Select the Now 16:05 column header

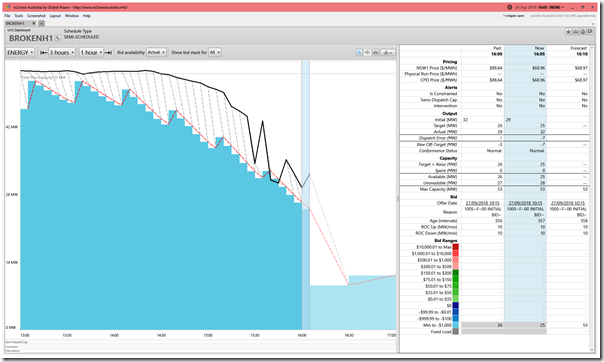point(525,51)
